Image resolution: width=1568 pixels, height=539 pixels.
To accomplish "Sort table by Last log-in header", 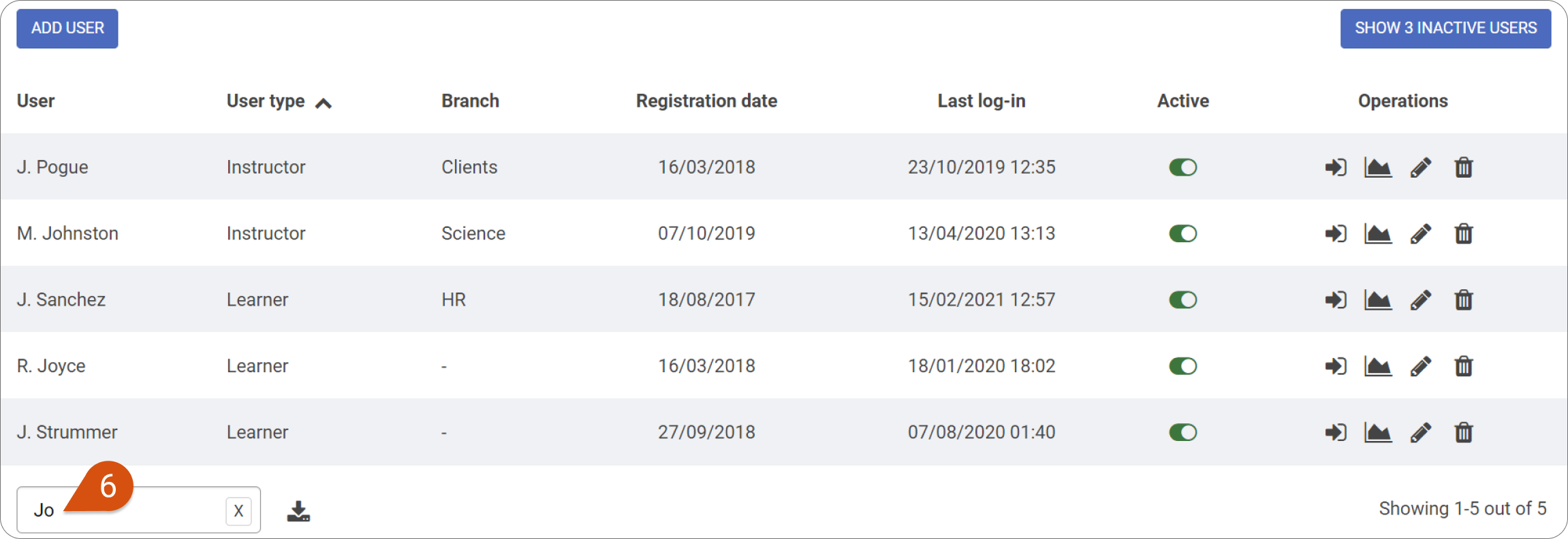I will pyautogui.click(x=981, y=101).
